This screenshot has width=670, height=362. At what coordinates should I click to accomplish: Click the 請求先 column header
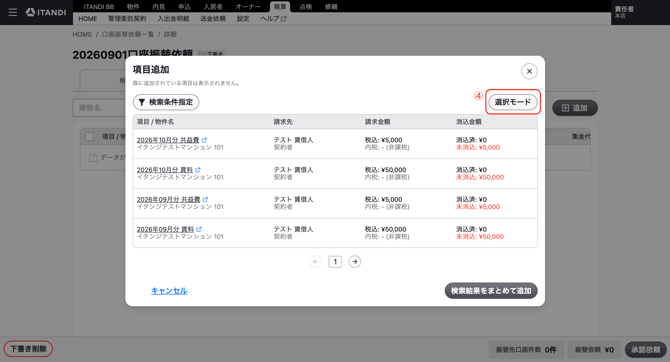(x=283, y=122)
